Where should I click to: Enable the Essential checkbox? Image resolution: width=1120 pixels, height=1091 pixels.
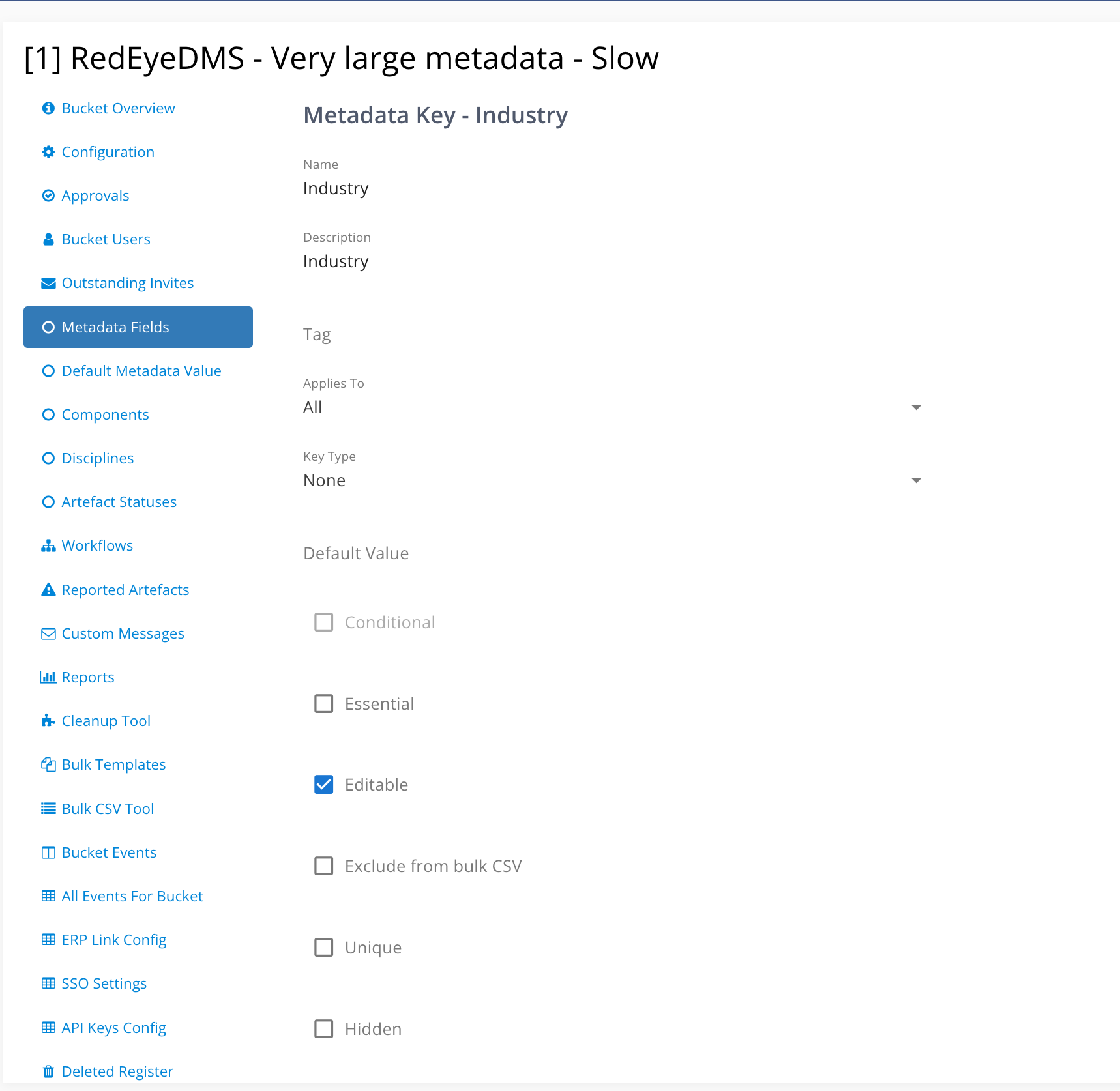click(x=324, y=704)
